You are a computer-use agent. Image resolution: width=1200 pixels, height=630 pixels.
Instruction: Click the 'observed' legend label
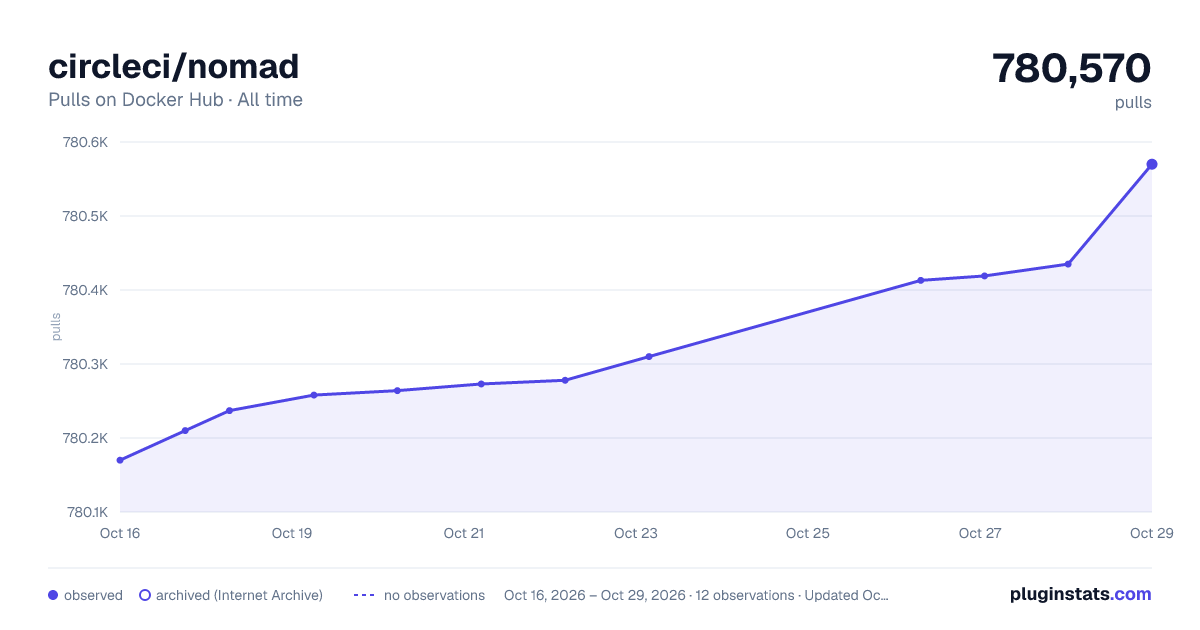coord(93,595)
